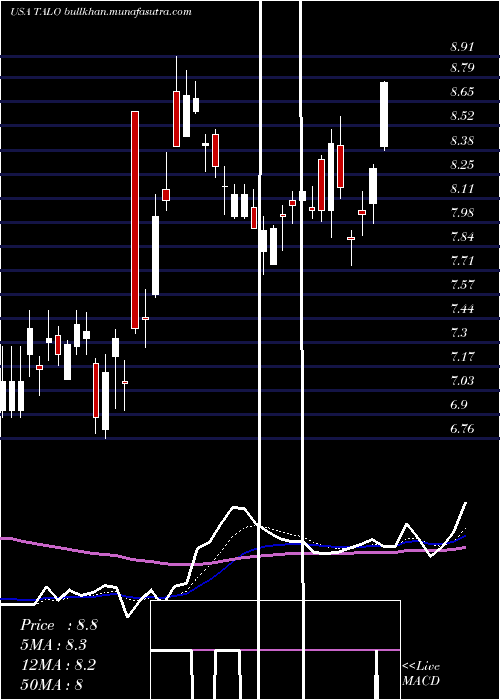Click the 8.79 price axis label
Screen dimensions: 500x700
(462, 68)
